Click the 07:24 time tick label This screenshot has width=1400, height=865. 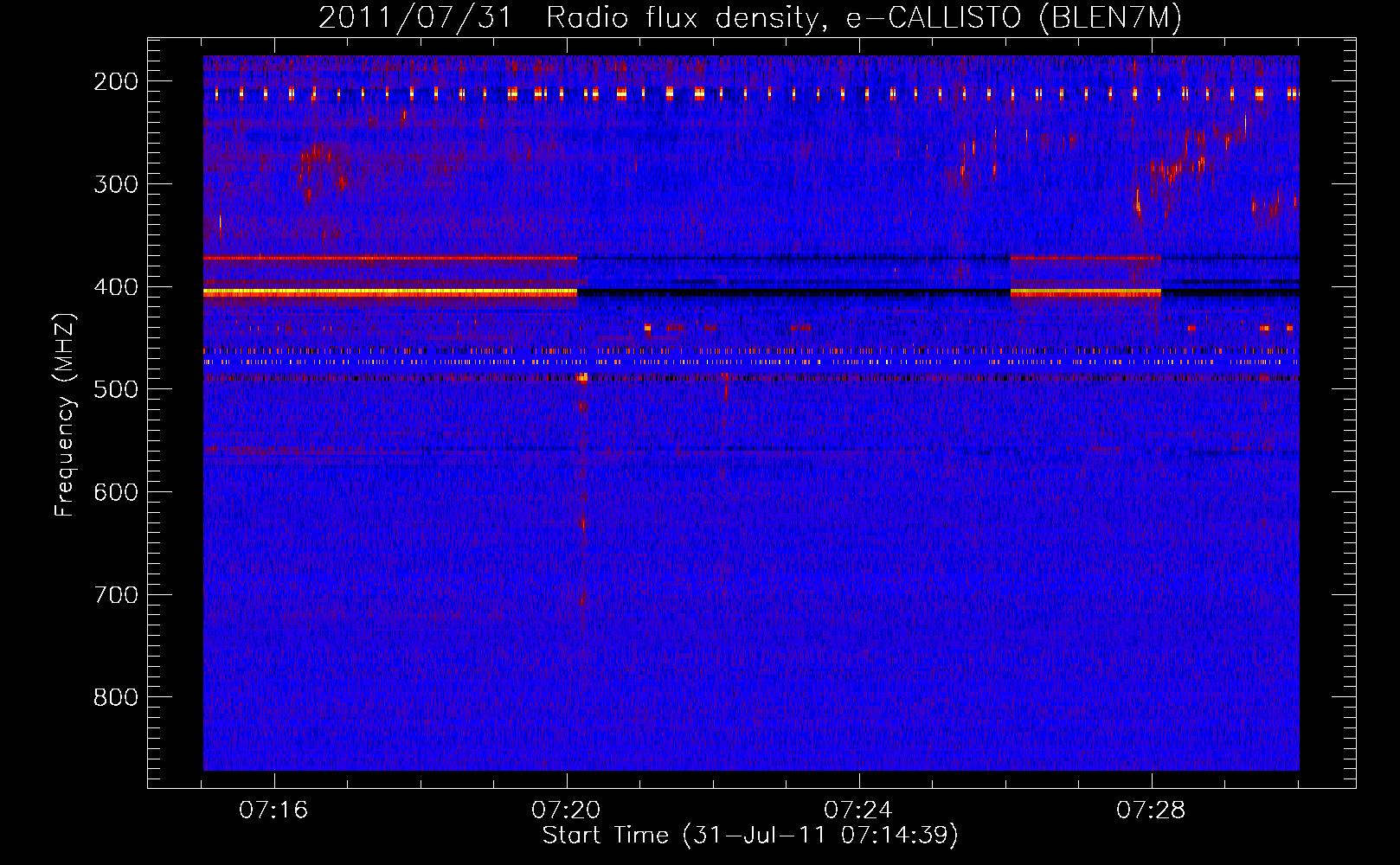(858, 811)
